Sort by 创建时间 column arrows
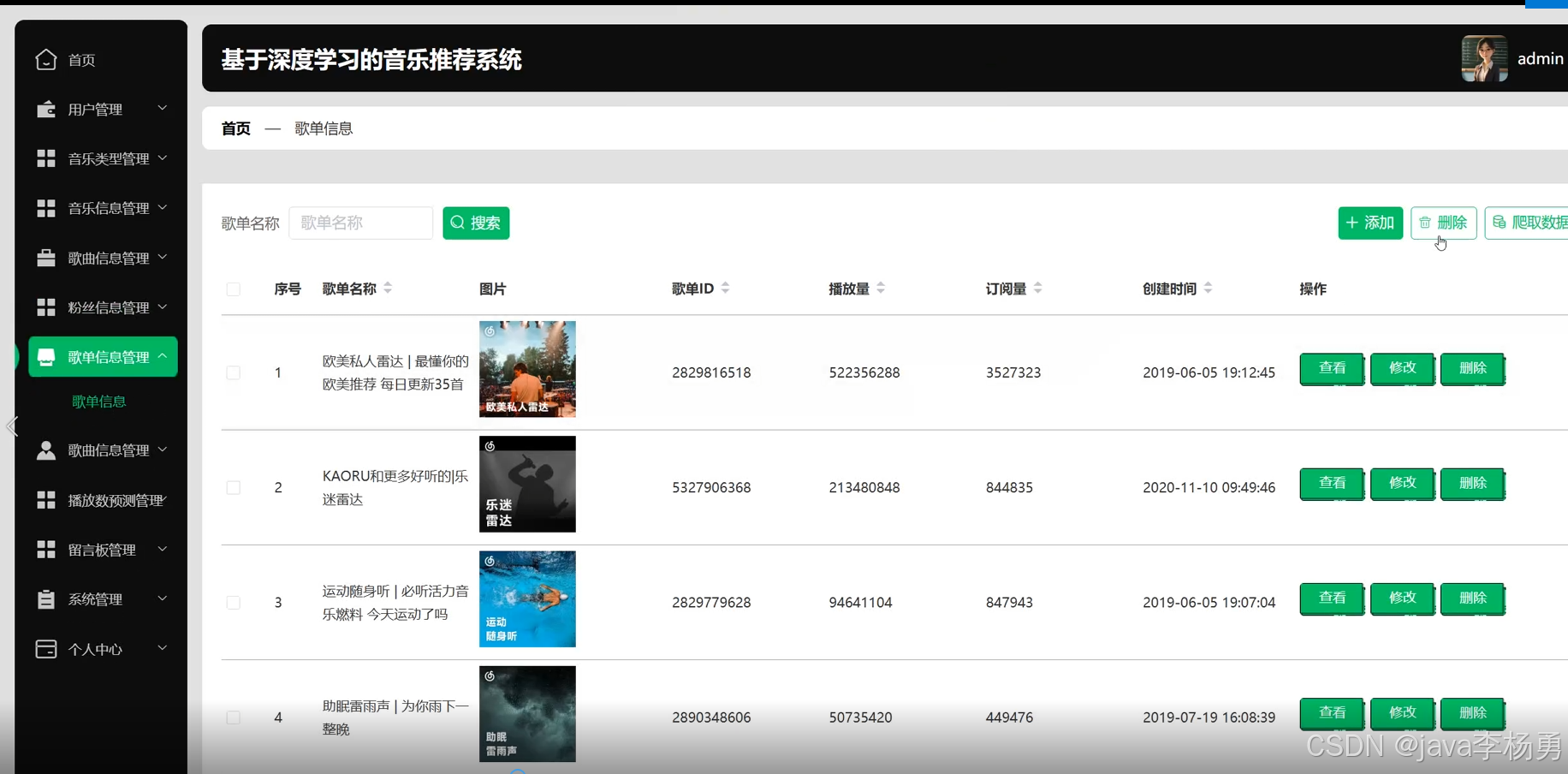This screenshot has width=1568, height=774. click(1208, 288)
